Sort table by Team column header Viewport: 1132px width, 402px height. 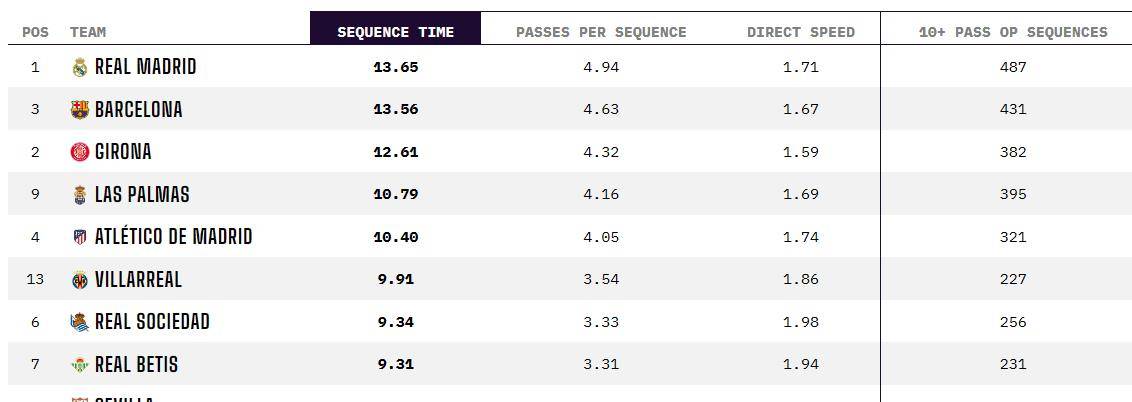coord(88,32)
